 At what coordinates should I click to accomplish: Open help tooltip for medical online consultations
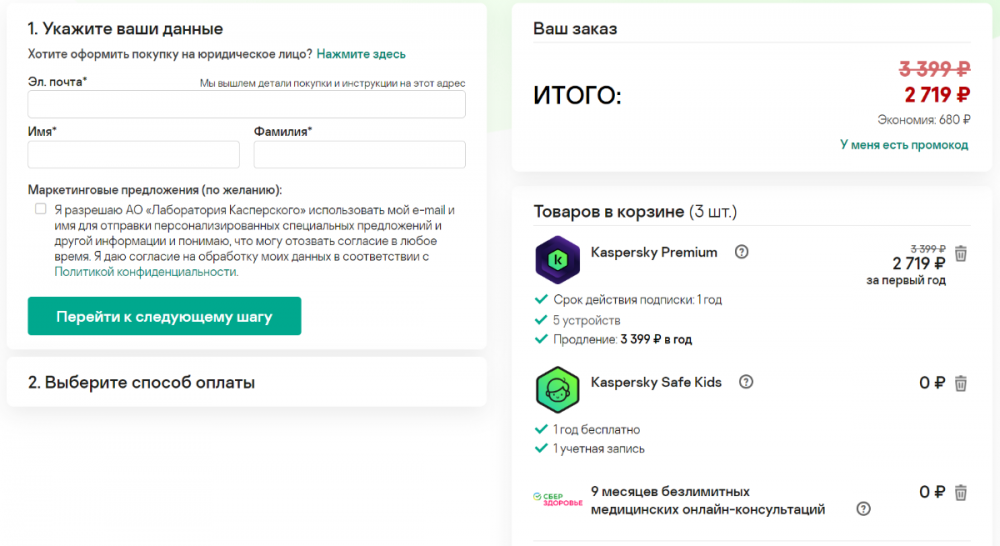(864, 509)
